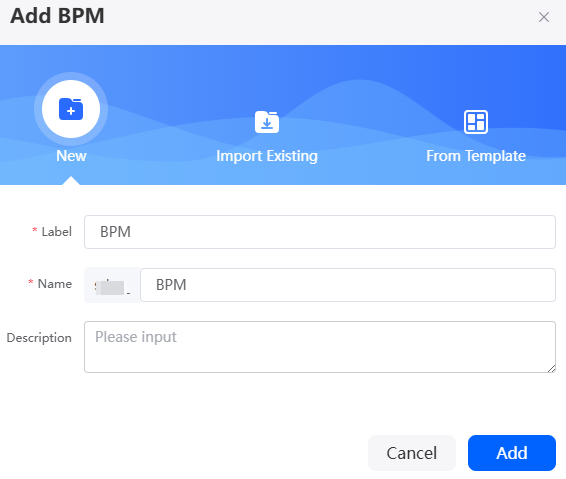Cancel the Add BPM dialog

click(412, 453)
